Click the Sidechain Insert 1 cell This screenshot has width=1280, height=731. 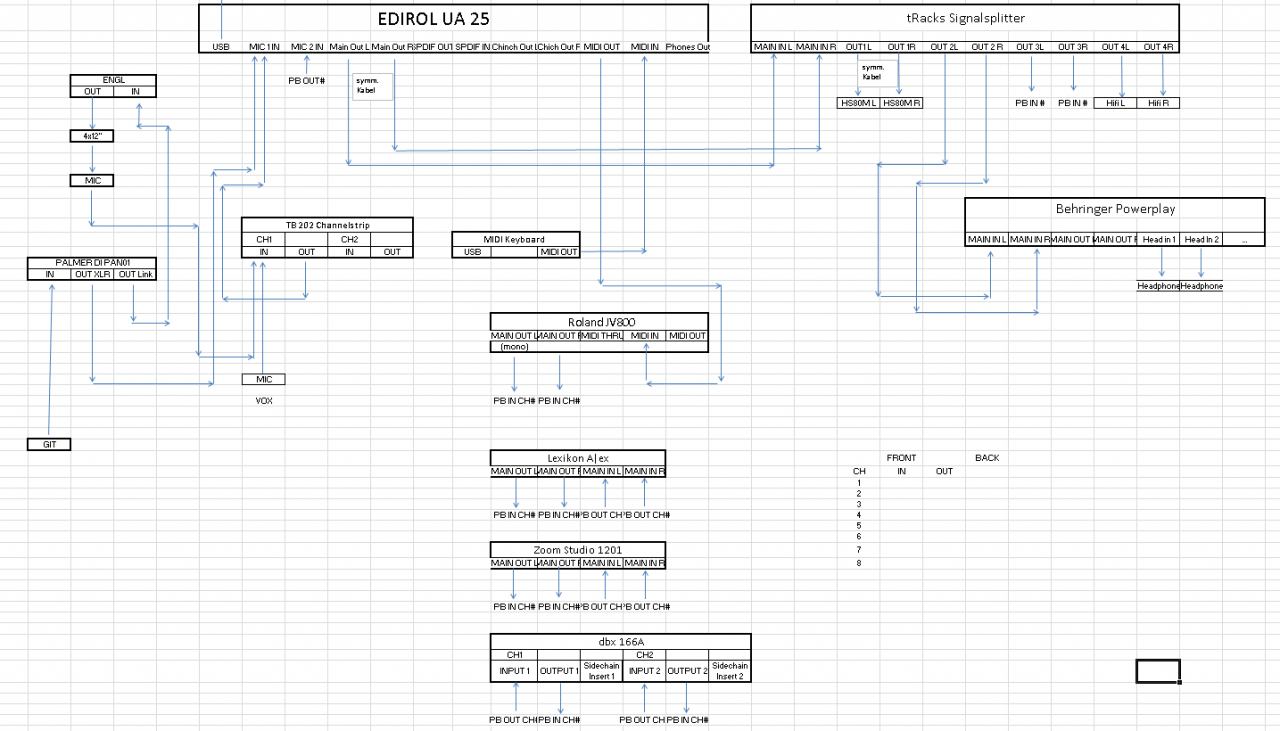pos(601,671)
